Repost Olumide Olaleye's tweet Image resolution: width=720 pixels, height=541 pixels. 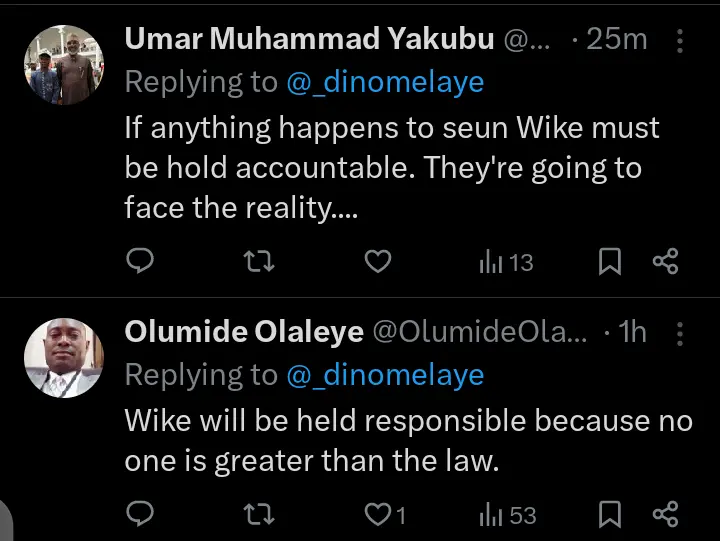[x=259, y=515]
